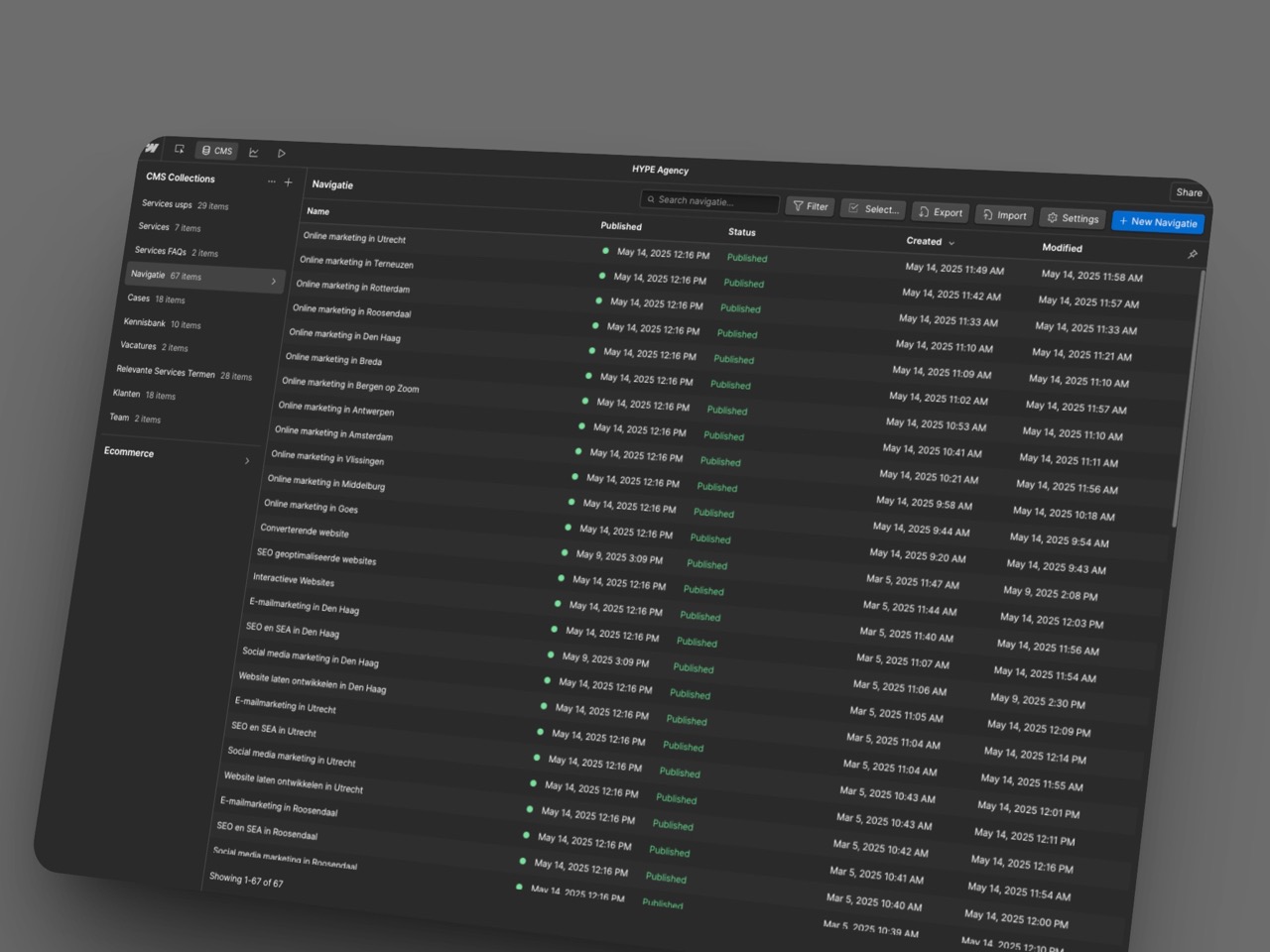
Task: Open item Website laten ontwikkelen in Den Haag
Action: click(x=312, y=682)
